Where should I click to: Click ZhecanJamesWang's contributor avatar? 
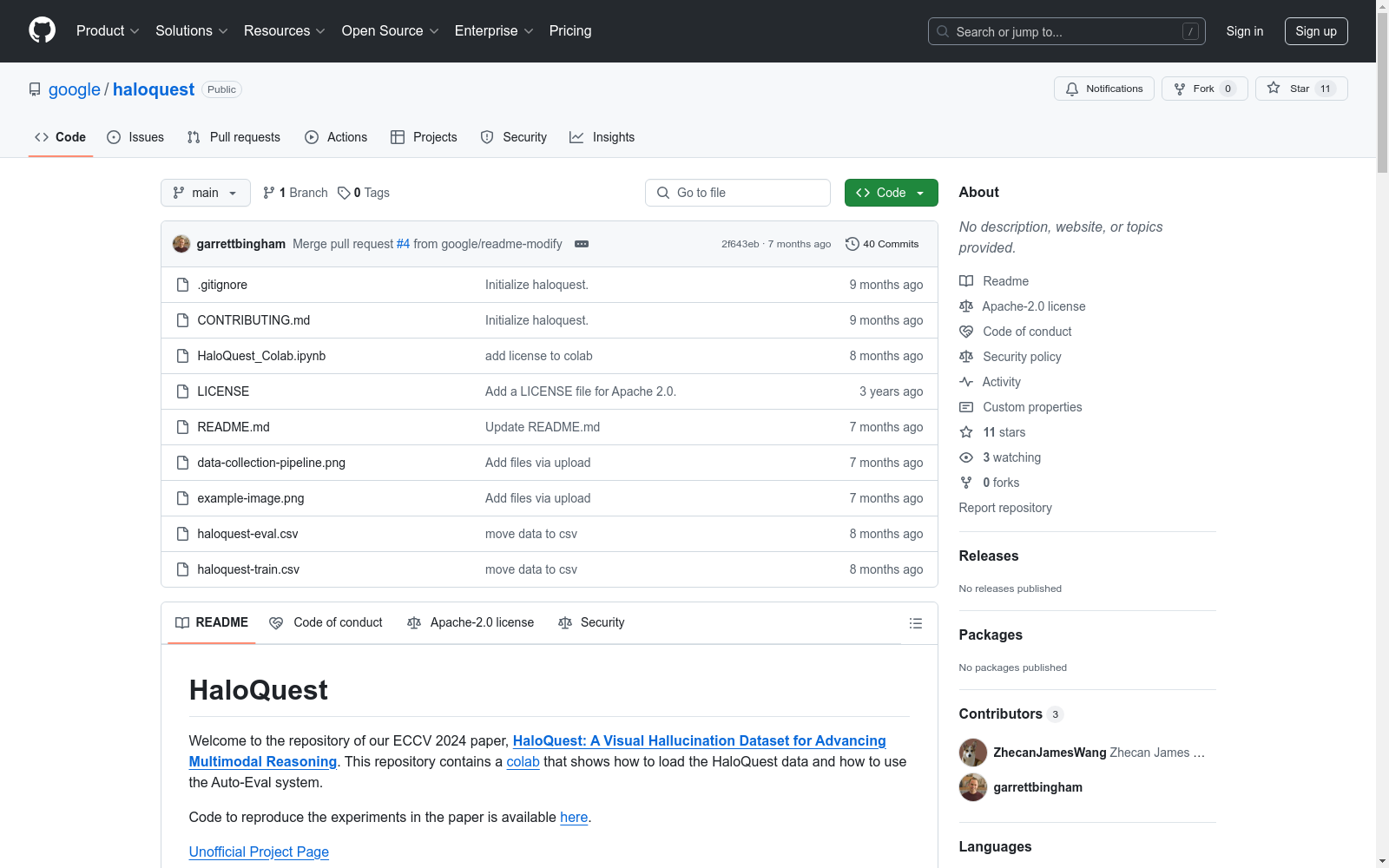pyautogui.click(x=973, y=753)
